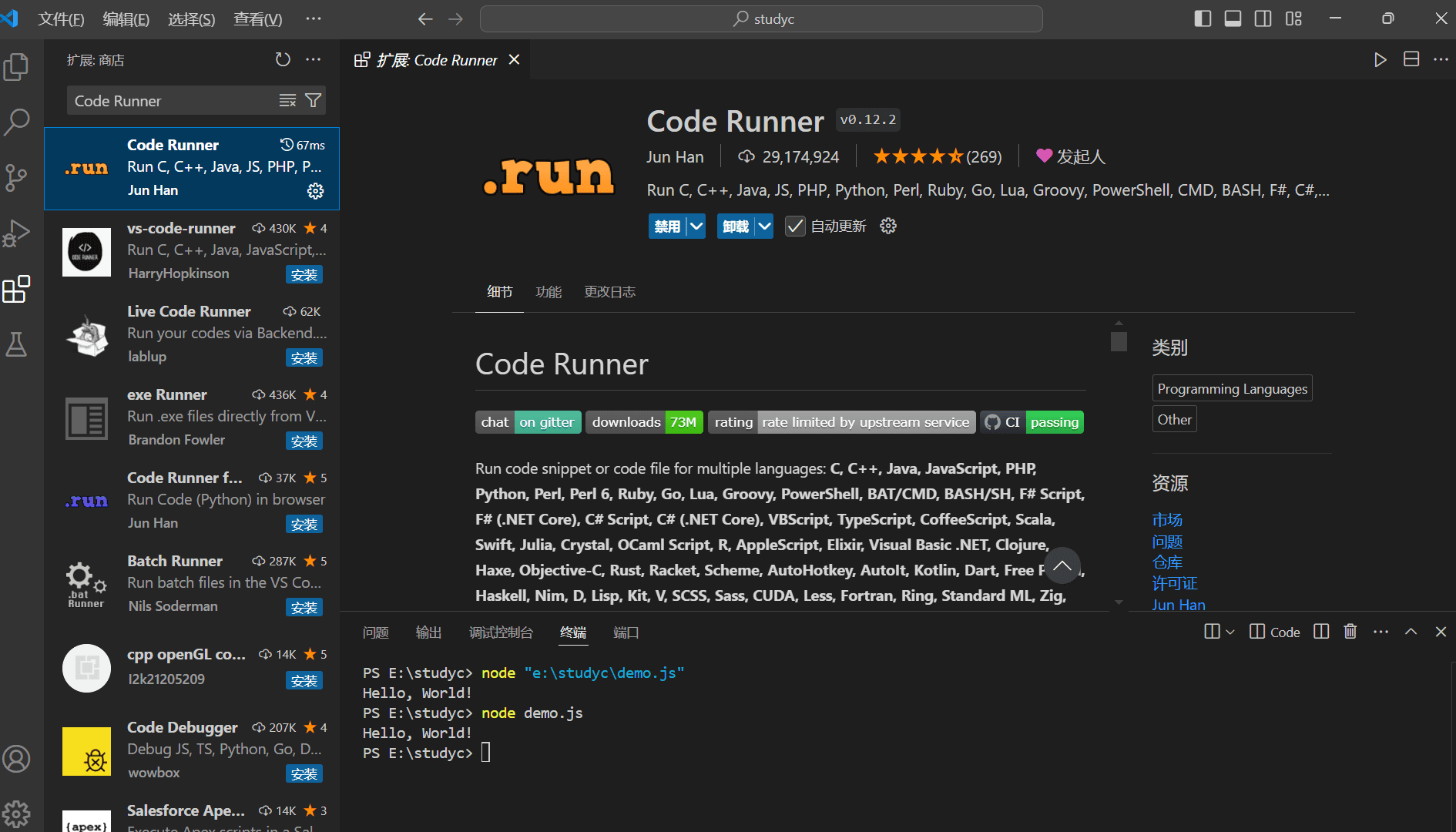The image size is (1456, 832).
Task: Toggle bottom panel visibility in title bar
Action: tap(1233, 18)
